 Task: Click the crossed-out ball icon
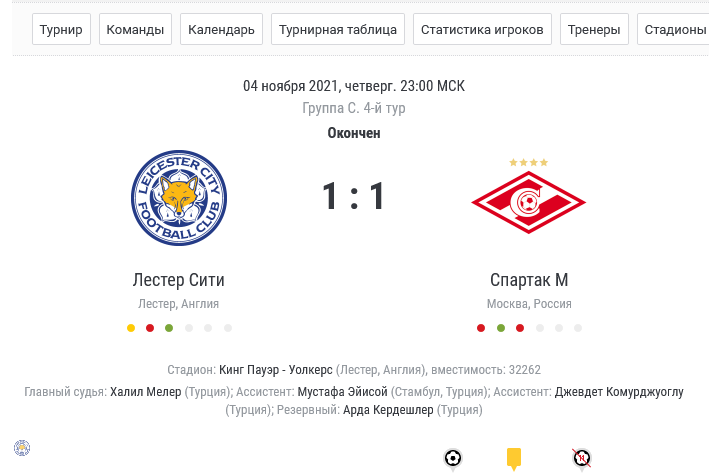coord(581,459)
